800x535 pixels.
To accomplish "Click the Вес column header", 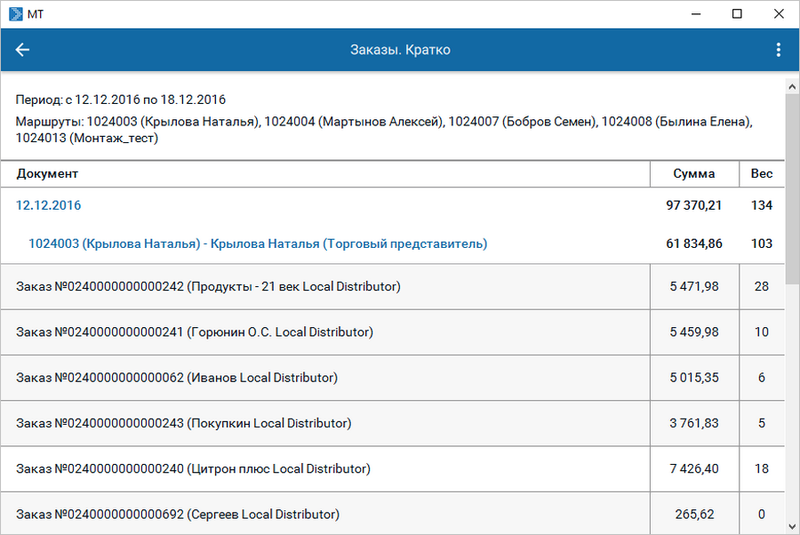I will [761, 174].
